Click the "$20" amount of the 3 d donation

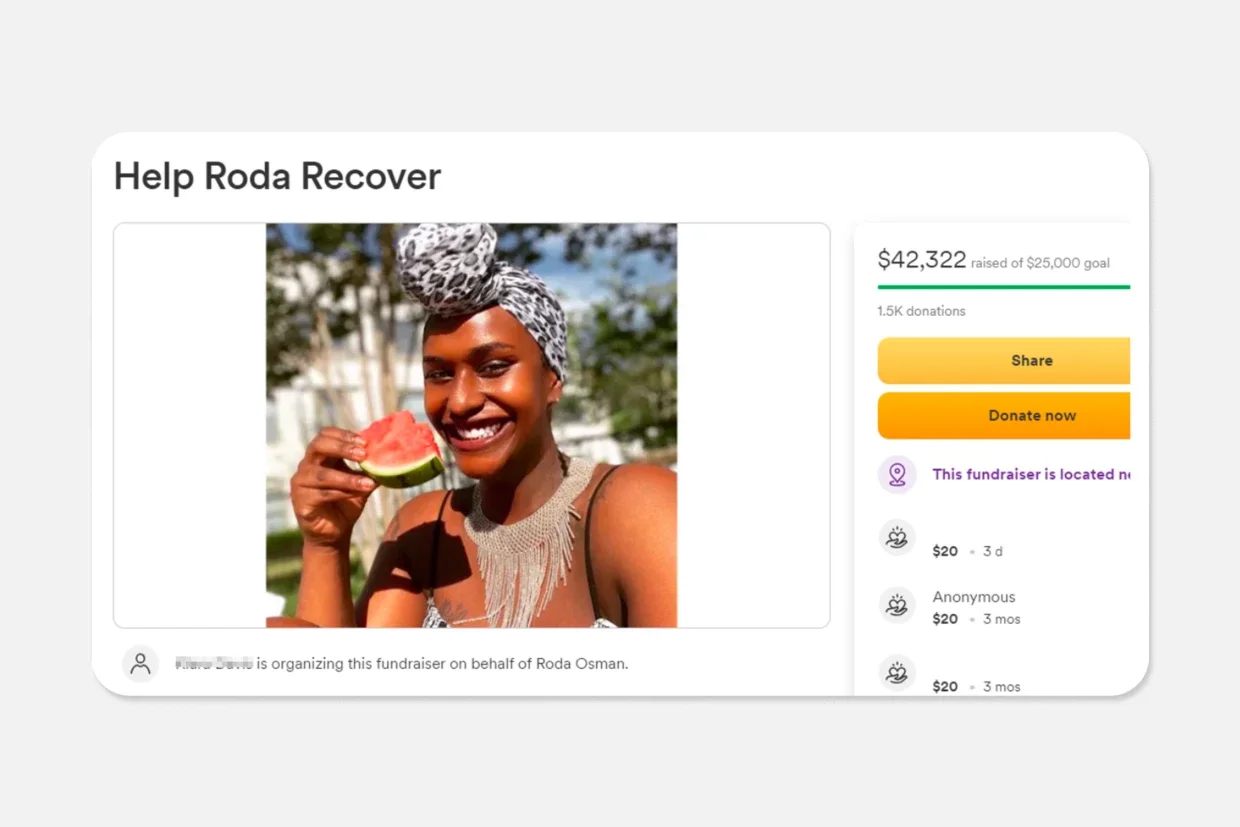[x=945, y=551]
